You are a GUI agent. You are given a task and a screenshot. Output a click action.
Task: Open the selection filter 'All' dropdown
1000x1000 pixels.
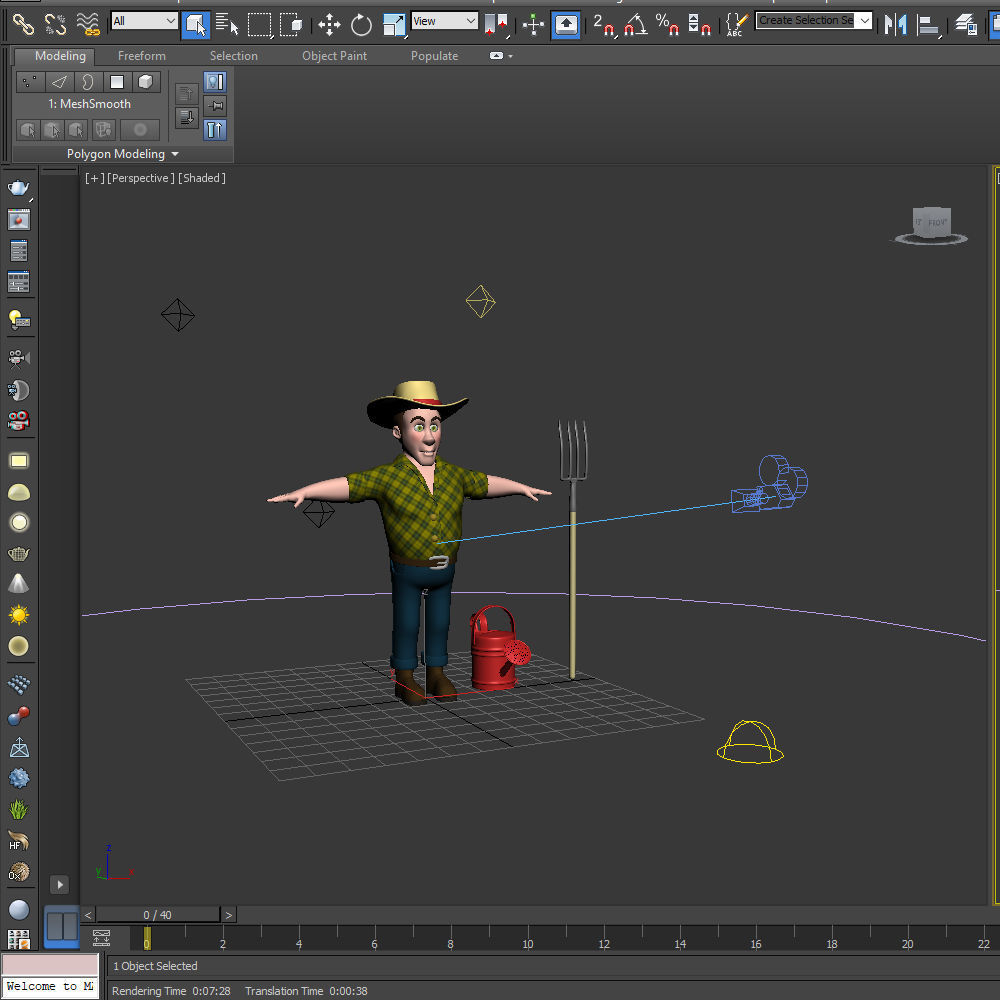(x=144, y=21)
